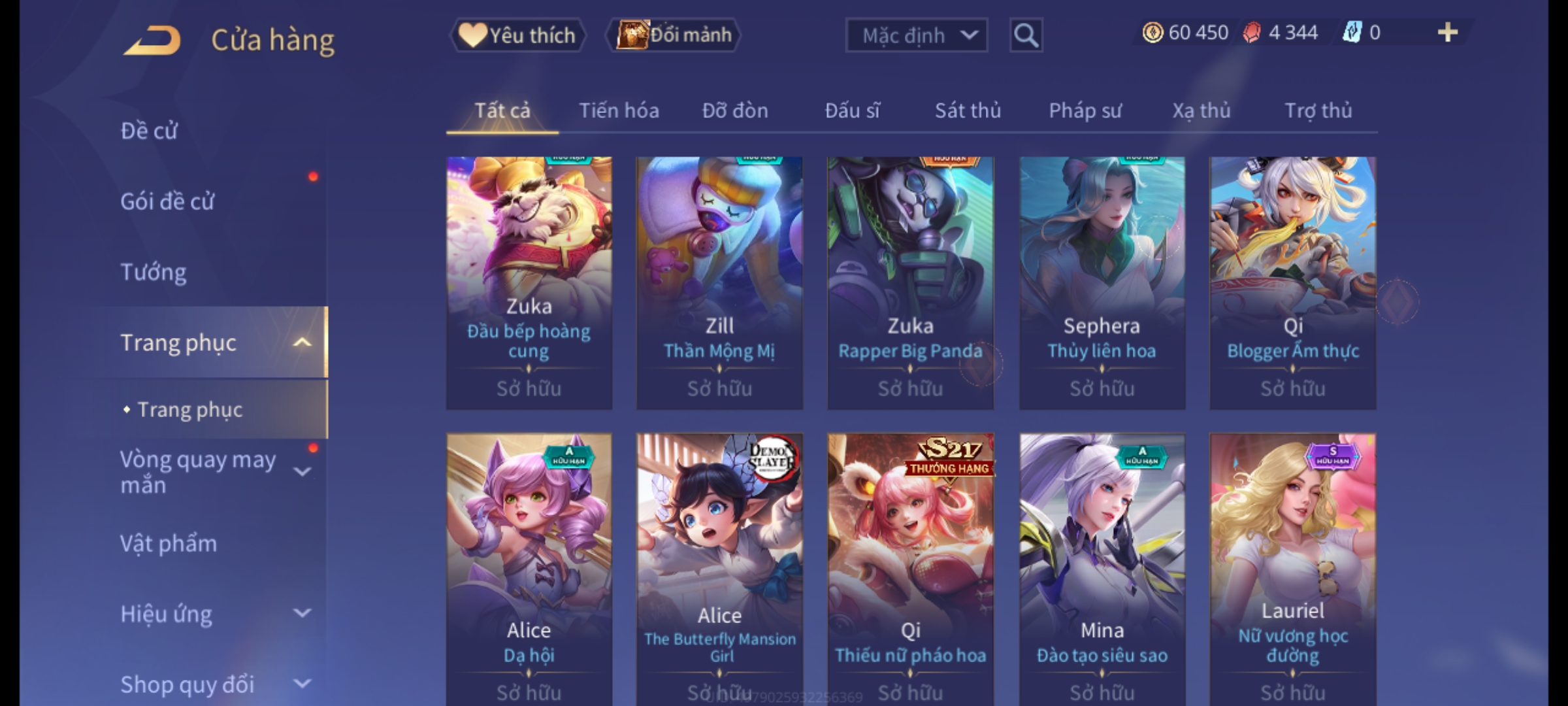Expand the Shop quy đổi section
1568x706 pixels.
pyautogui.click(x=302, y=684)
